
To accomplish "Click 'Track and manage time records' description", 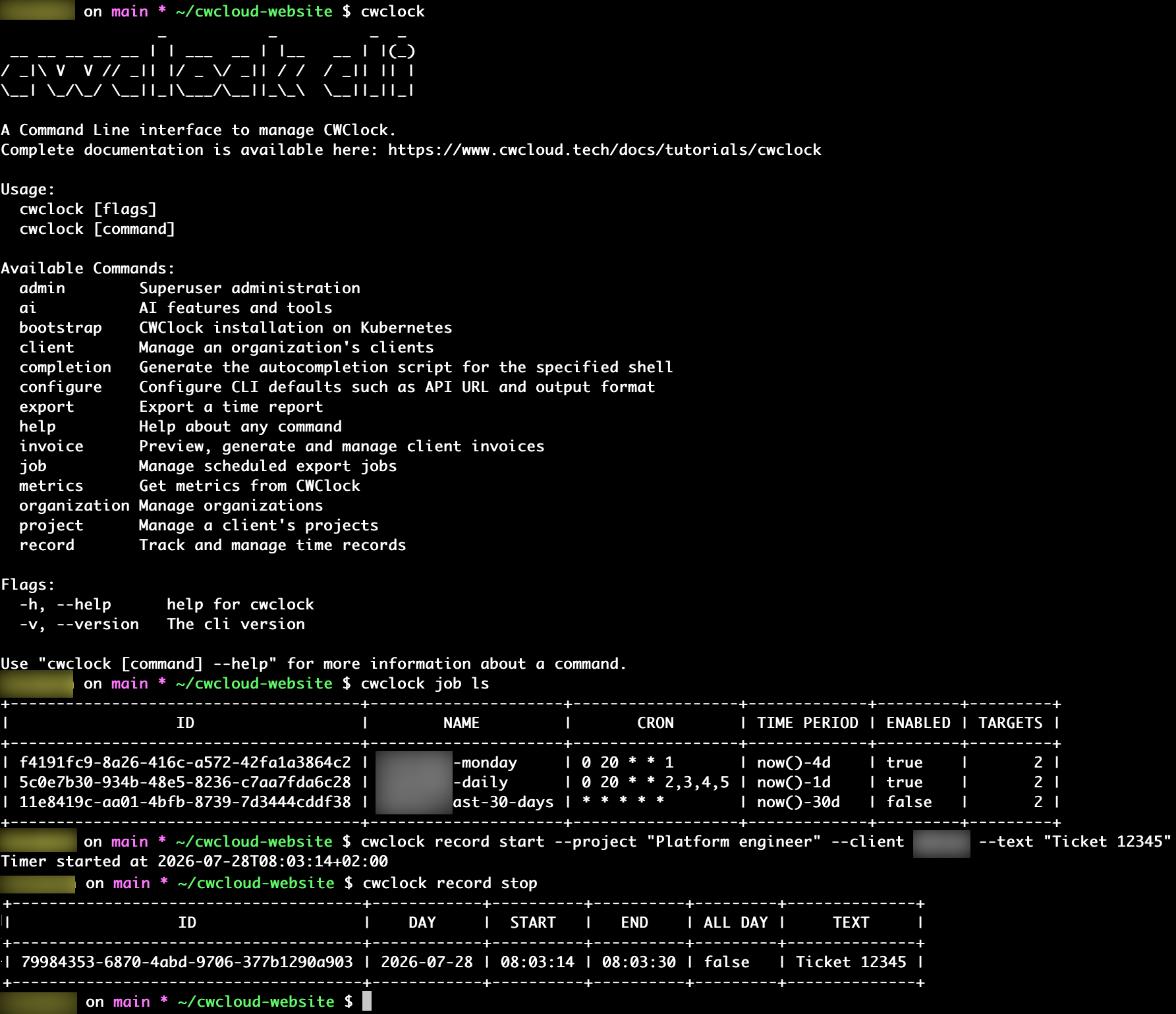I will tap(273, 545).
